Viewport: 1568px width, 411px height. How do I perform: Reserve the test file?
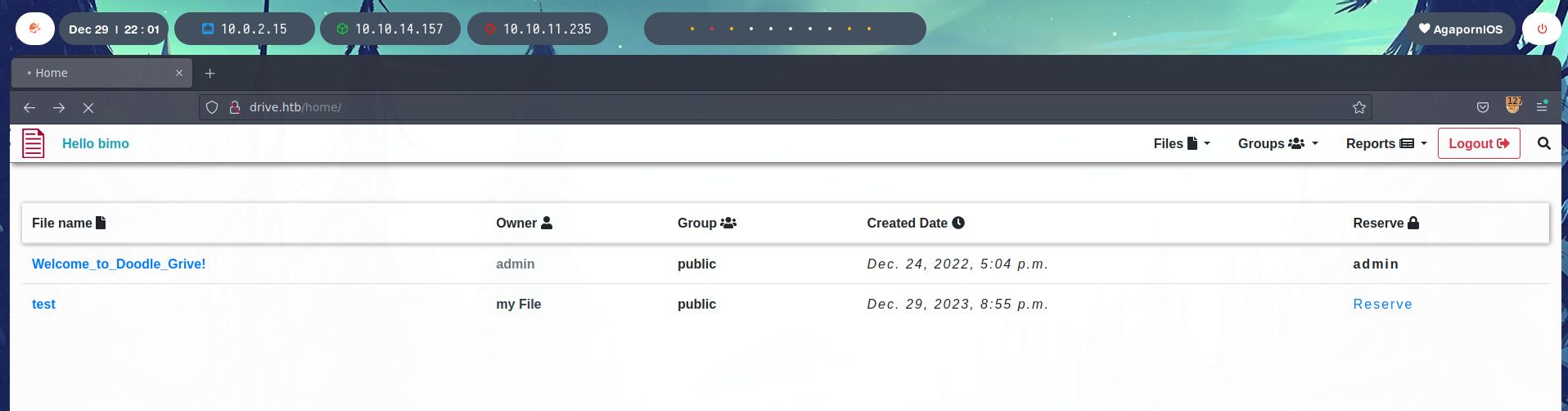pyautogui.click(x=1382, y=304)
